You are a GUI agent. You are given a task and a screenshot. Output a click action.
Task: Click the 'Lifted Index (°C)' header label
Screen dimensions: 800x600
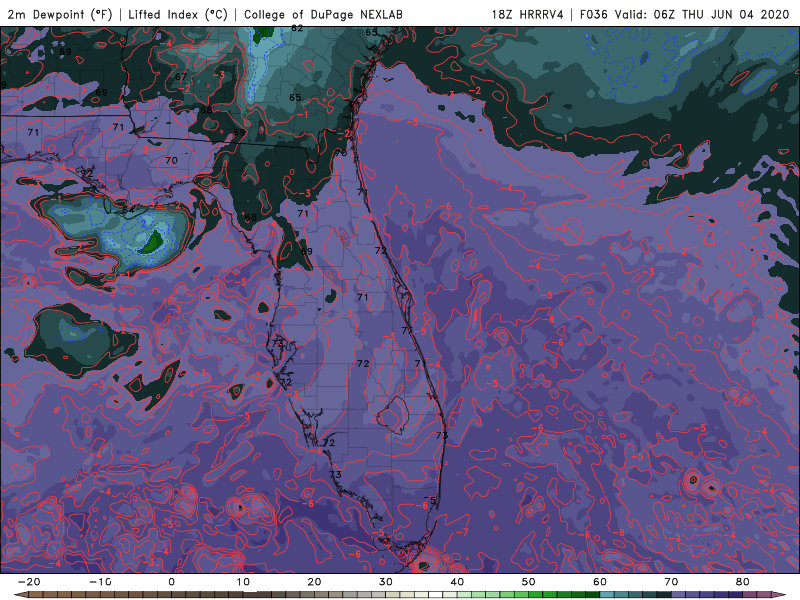click(x=178, y=14)
